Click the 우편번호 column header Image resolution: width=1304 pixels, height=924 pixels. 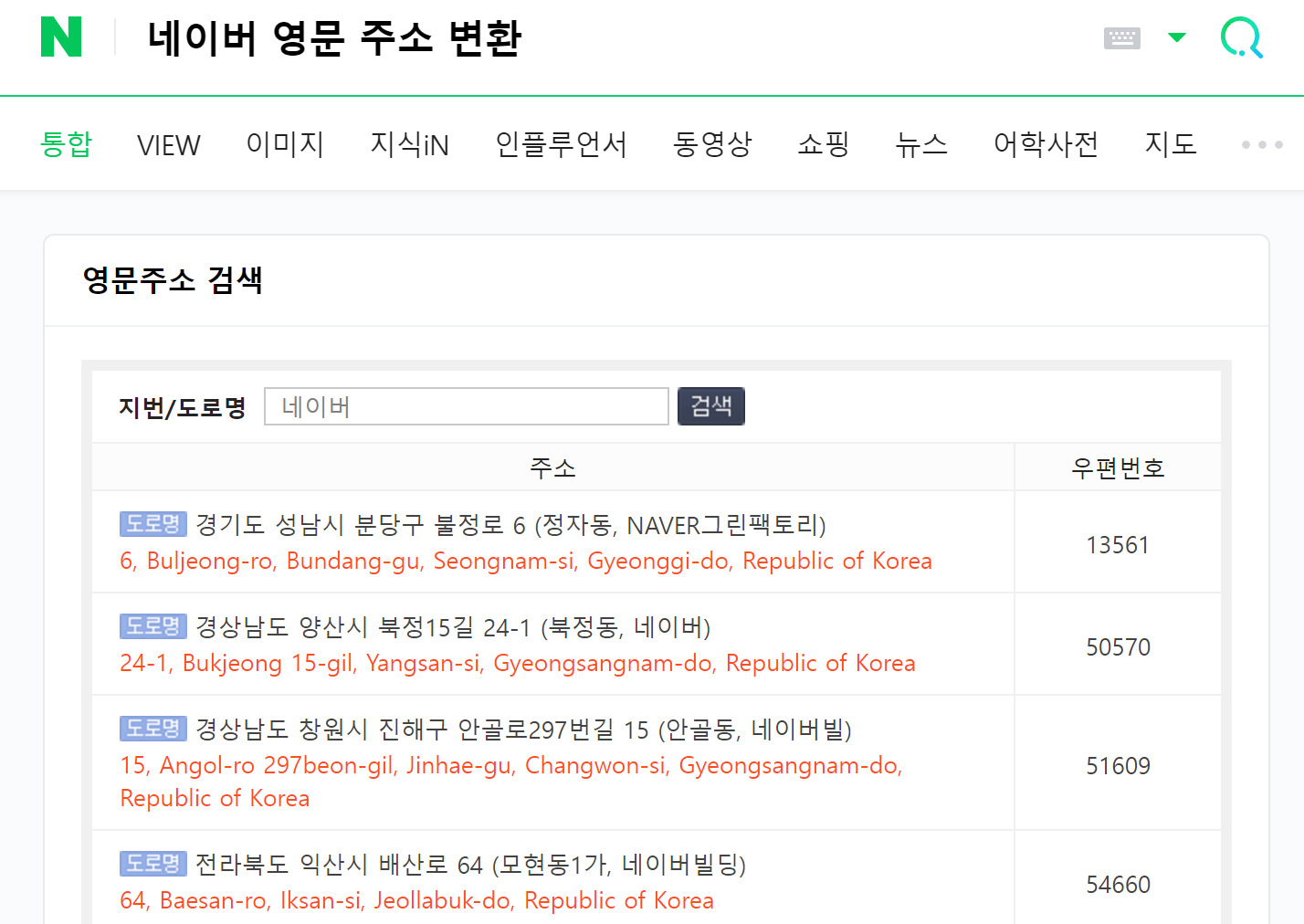coord(1118,468)
